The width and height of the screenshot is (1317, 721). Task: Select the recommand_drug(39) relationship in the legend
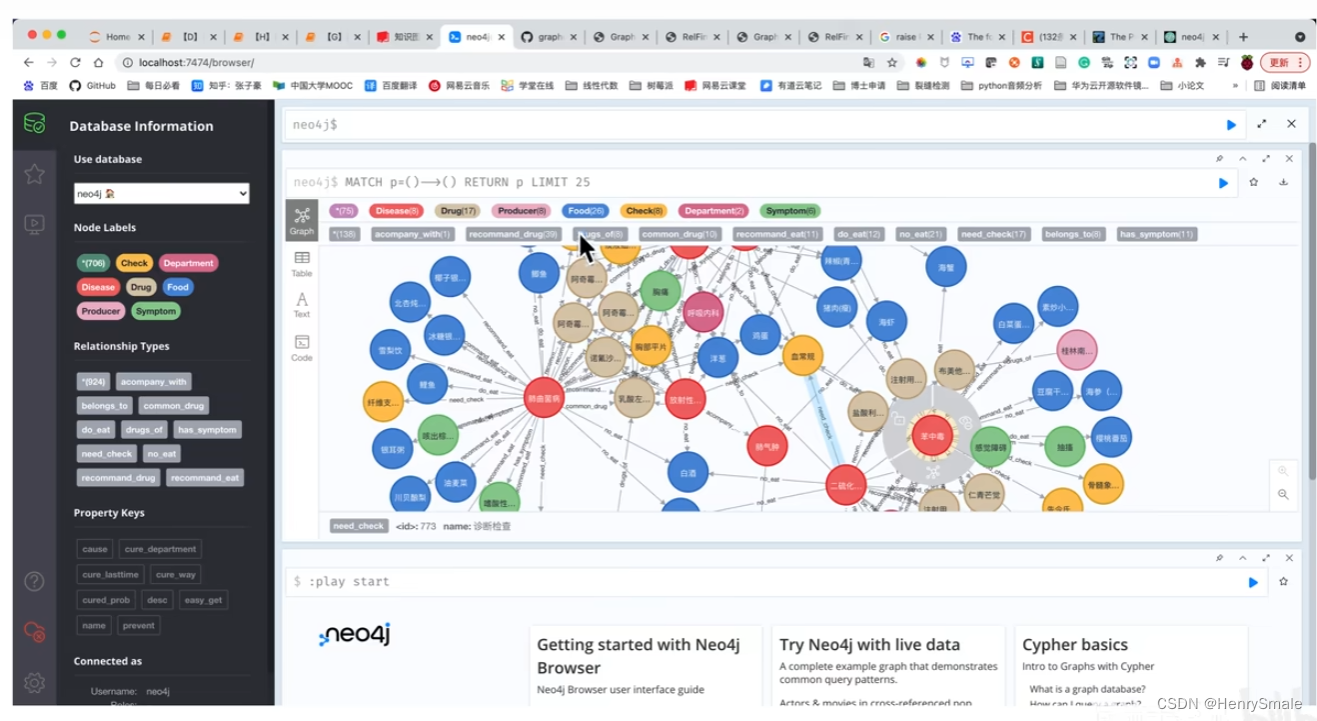(x=513, y=234)
